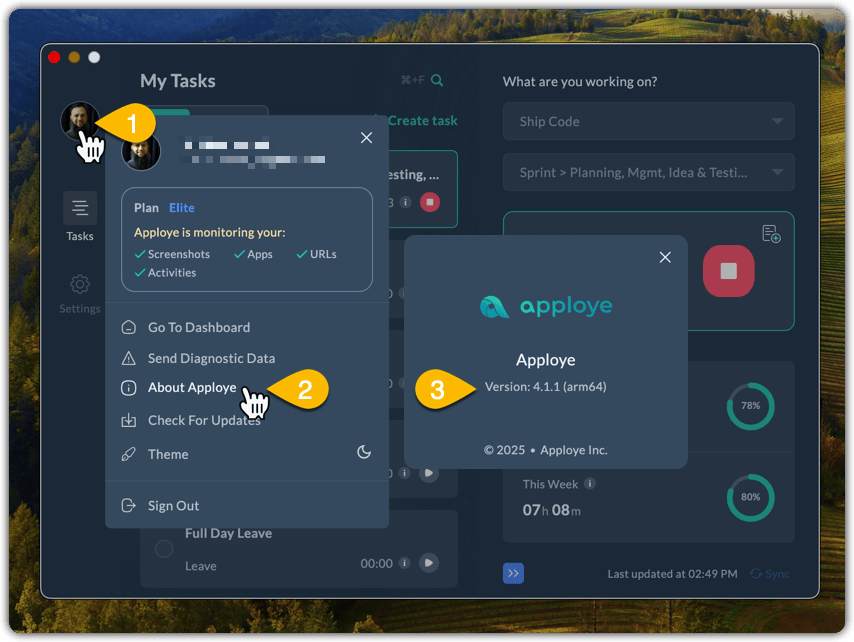Click the search magnifier icon
This screenshot has height=642, width=854.
(x=437, y=81)
